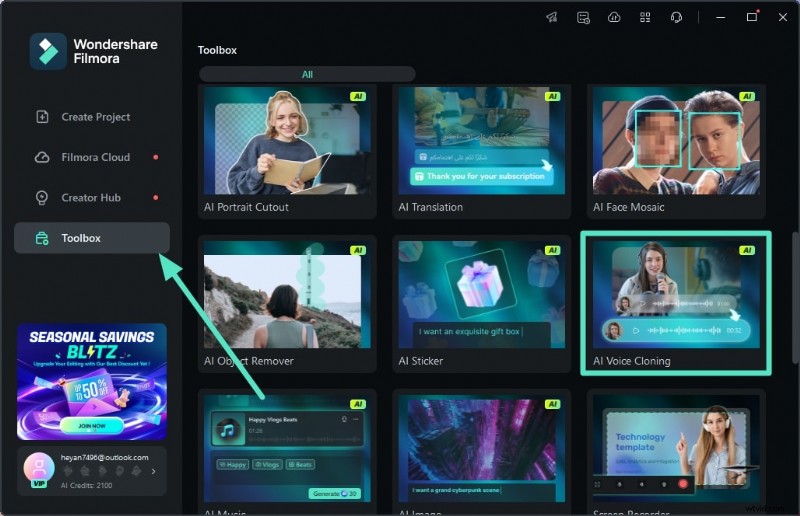The height and width of the screenshot is (516, 800).
Task: Click the AI Credits: 2100 text
Action: pos(86,485)
